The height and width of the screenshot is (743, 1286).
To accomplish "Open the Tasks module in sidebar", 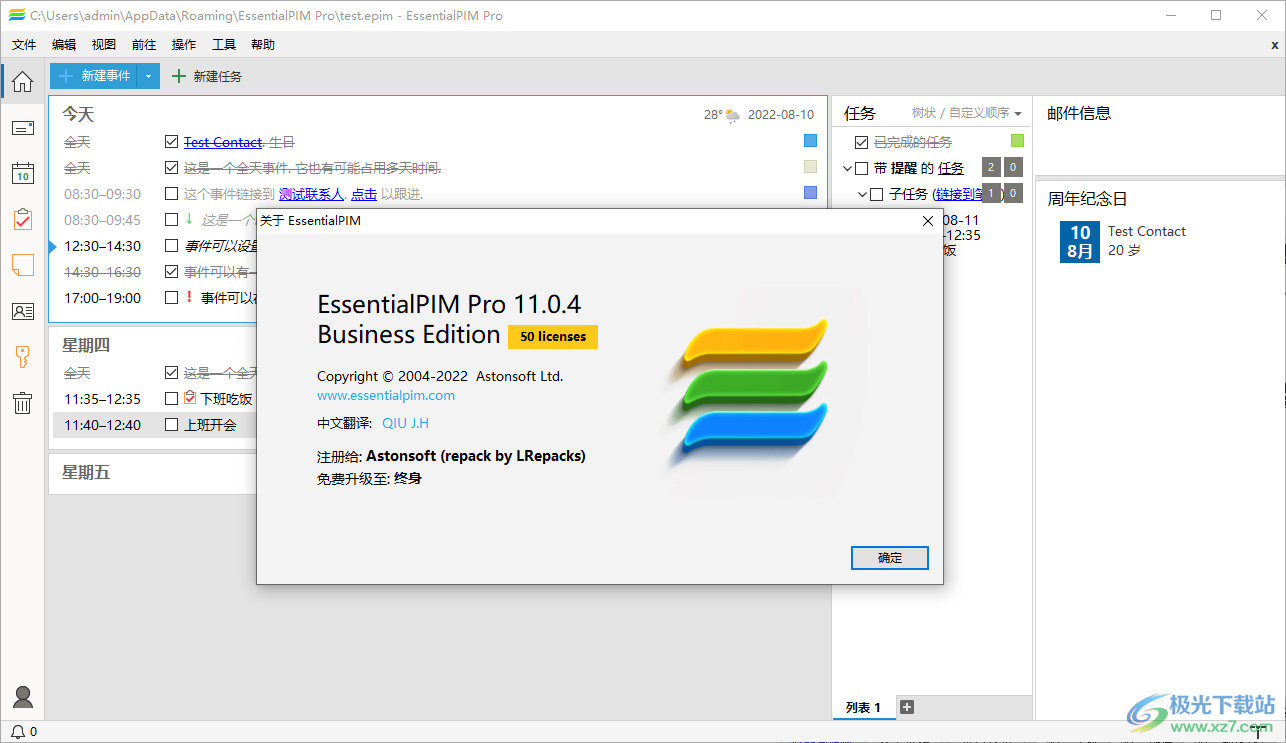I will [22, 219].
